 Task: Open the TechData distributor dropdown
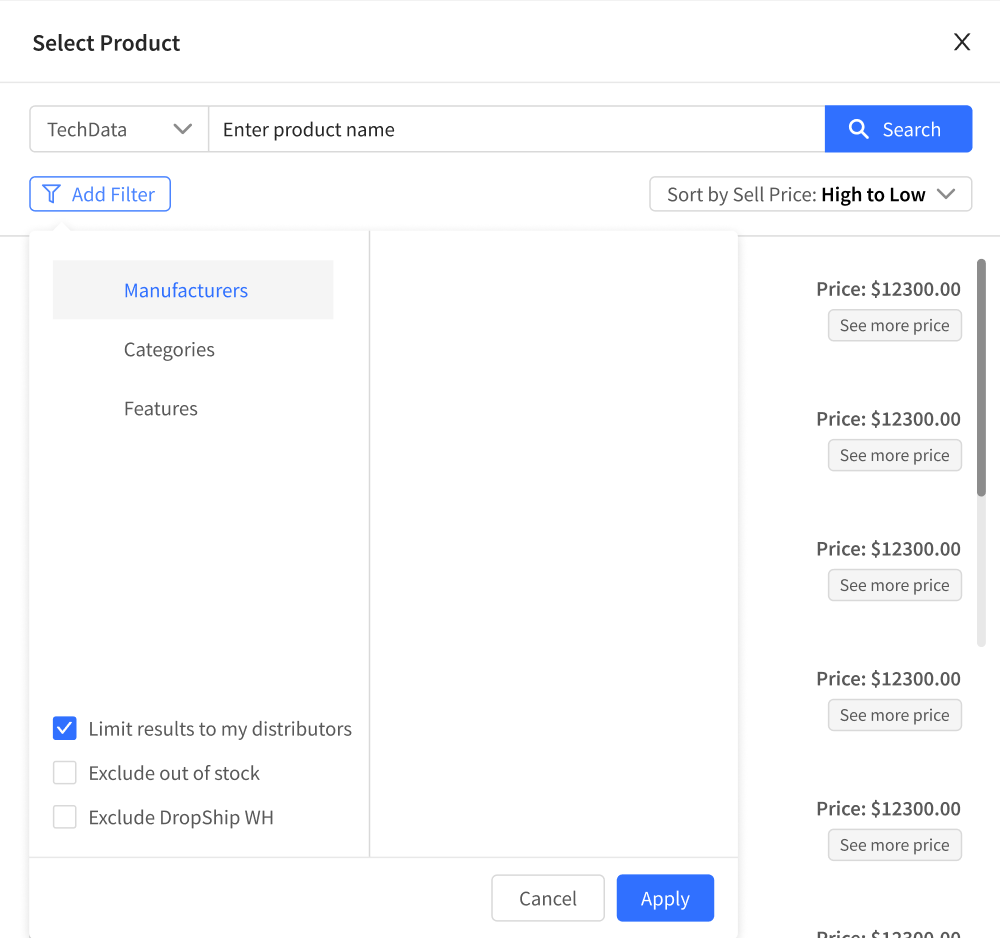pyautogui.click(x=119, y=129)
